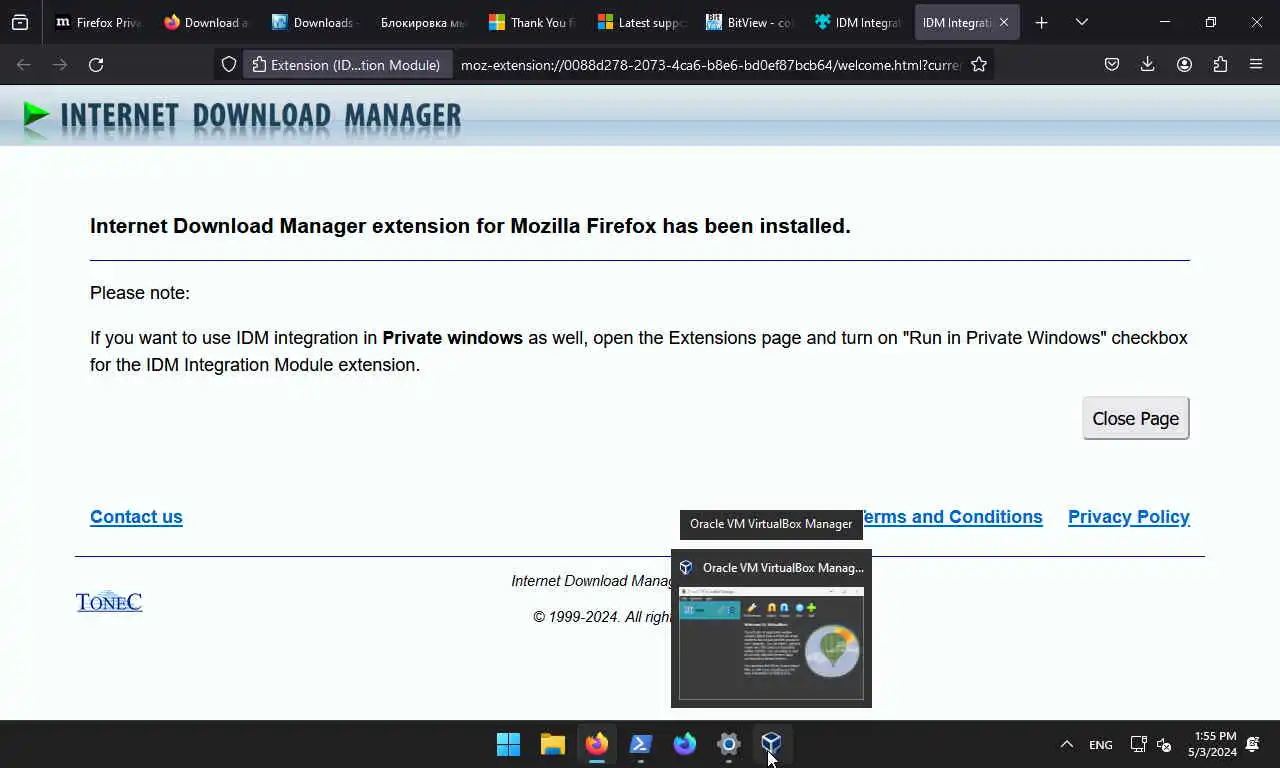Open the Terms and Conditions link
Screen dimensions: 1280x768
(x=952, y=517)
